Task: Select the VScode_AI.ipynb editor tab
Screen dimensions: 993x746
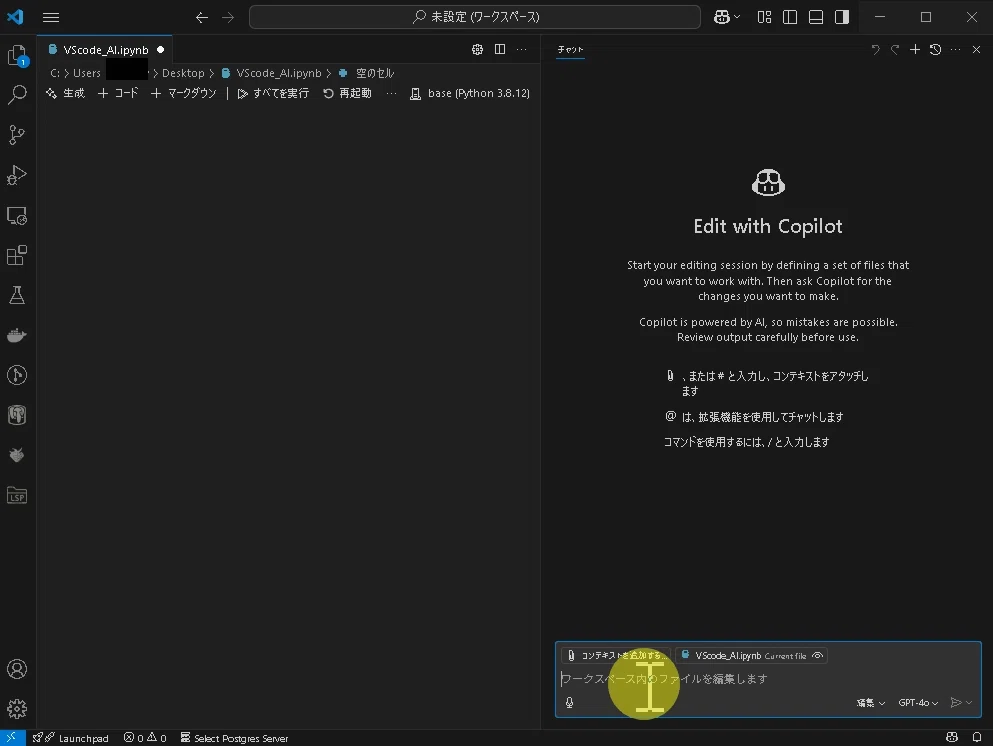Action: pos(105,50)
